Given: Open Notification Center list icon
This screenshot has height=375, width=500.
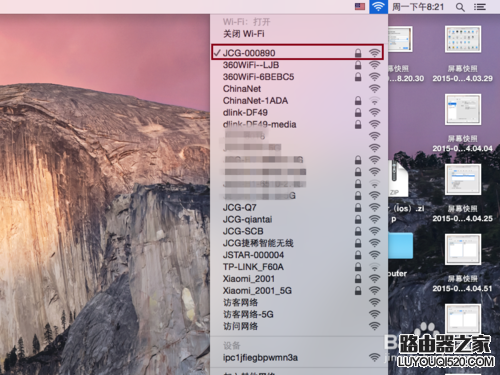Looking at the screenshot, I should pos(480,7).
